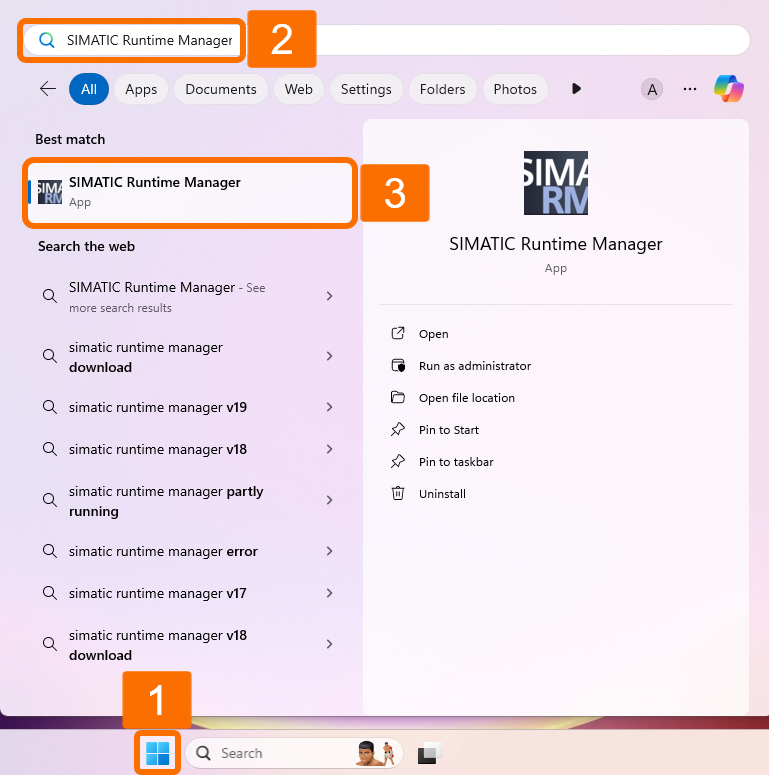Expand chevron for 'partly running' suggestion
The width and height of the screenshot is (769, 775).
point(329,500)
